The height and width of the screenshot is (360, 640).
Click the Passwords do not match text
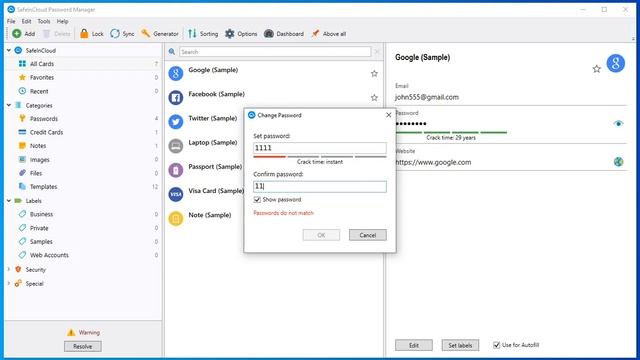pos(283,213)
